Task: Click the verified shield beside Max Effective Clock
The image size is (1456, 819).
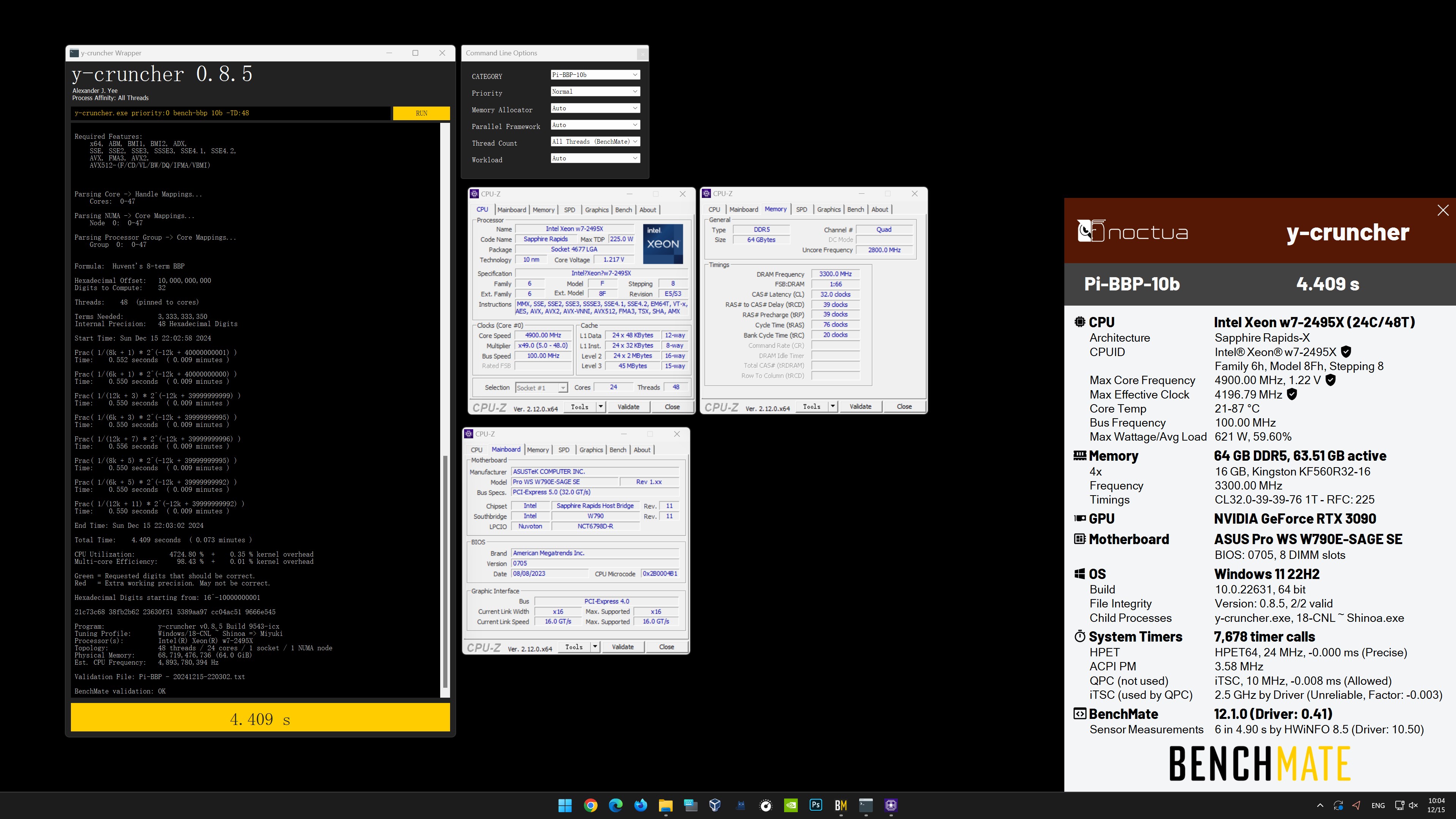Action: pyautogui.click(x=1291, y=394)
